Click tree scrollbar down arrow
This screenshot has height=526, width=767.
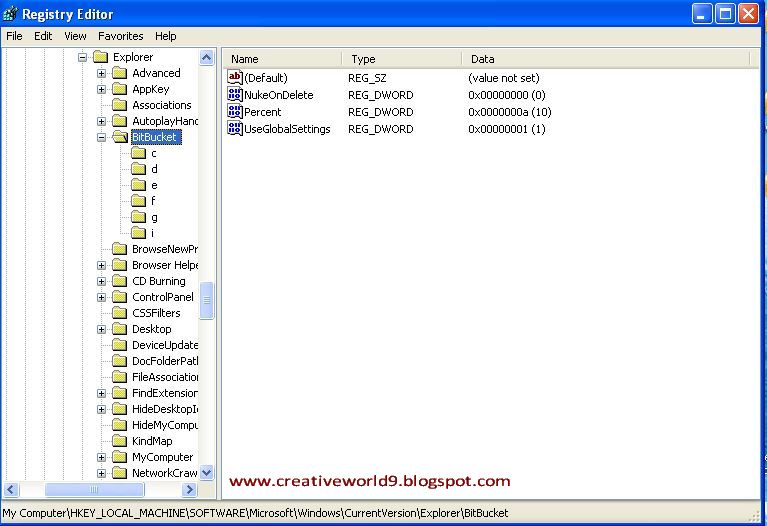[x=206, y=473]
